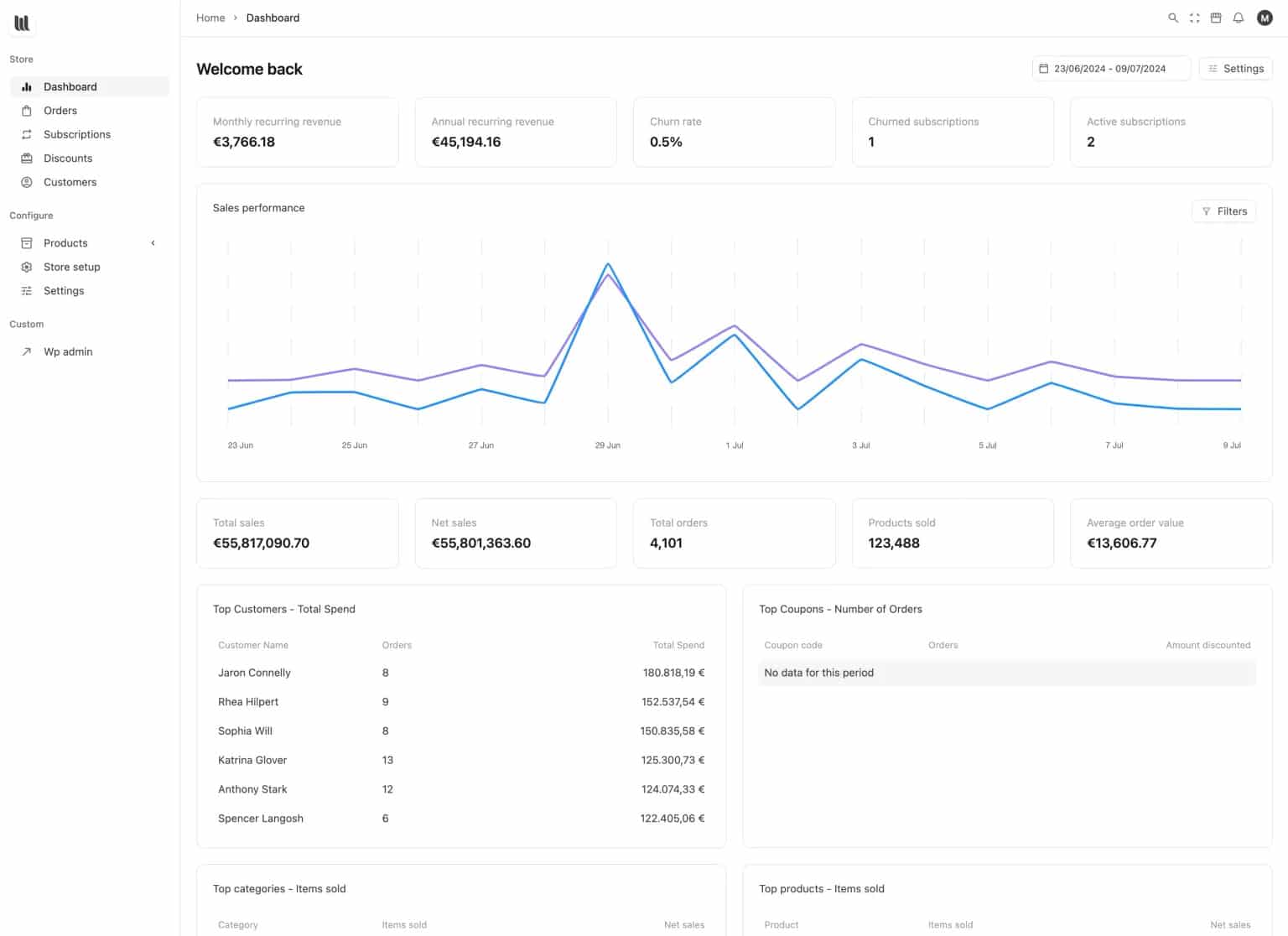Open the Discounts section
This screenshot has height=936, width=1288.
[x=68, y=158]
